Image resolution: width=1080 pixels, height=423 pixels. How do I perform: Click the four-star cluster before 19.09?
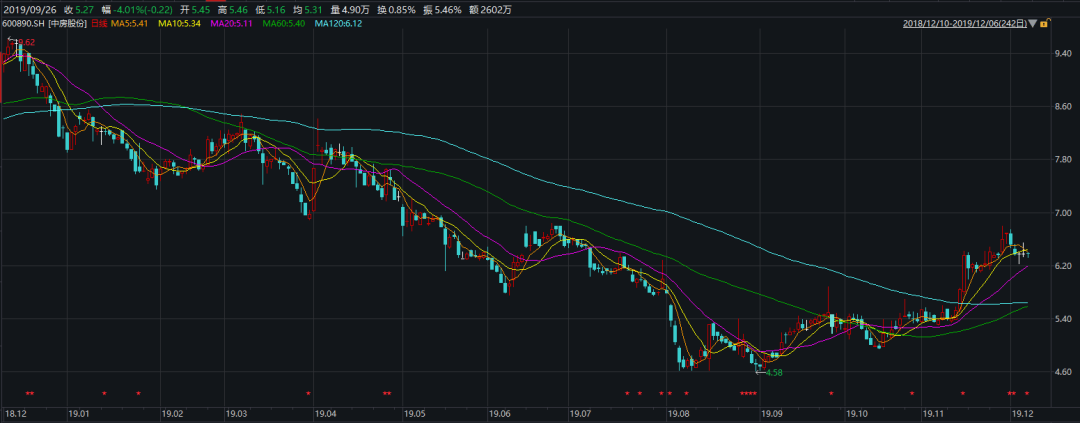pos(748,392)
